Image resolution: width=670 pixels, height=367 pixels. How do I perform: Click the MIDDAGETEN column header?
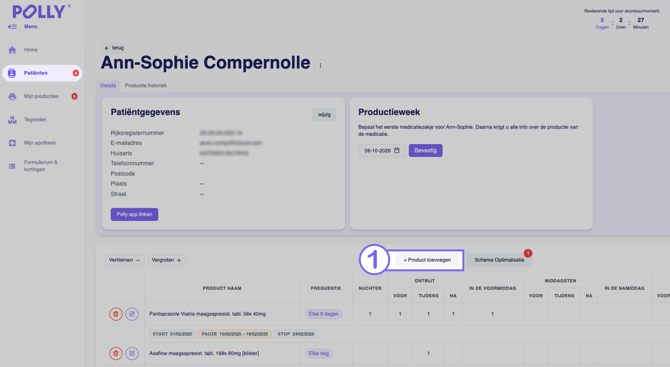(560, 281)
